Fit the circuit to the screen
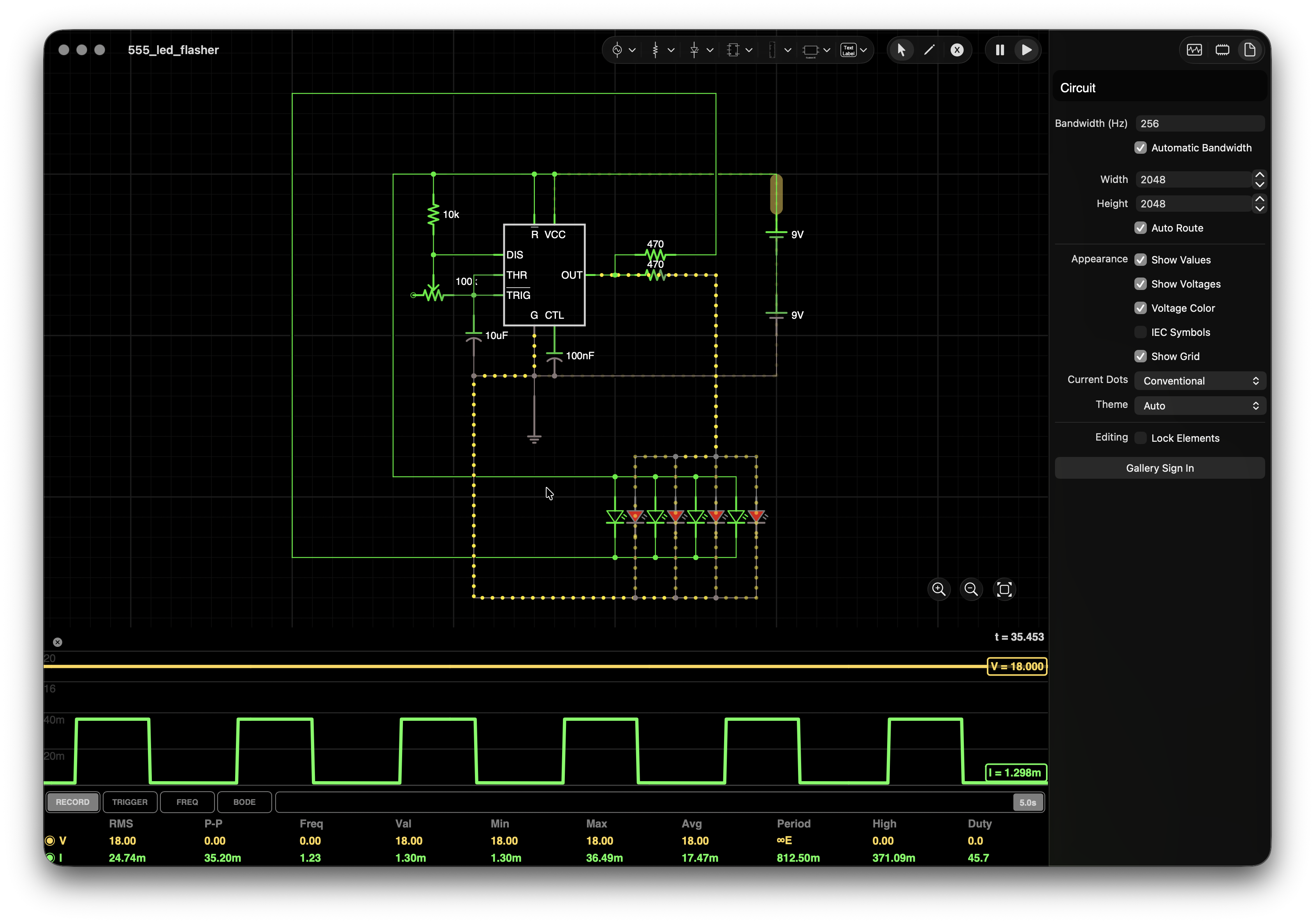 coord(1004,589)
